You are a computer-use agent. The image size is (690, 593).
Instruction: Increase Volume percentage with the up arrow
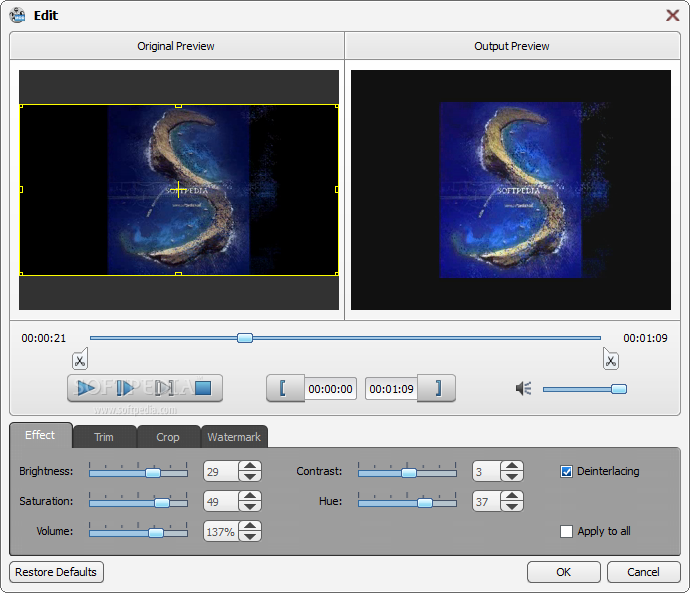click(250, 526)
